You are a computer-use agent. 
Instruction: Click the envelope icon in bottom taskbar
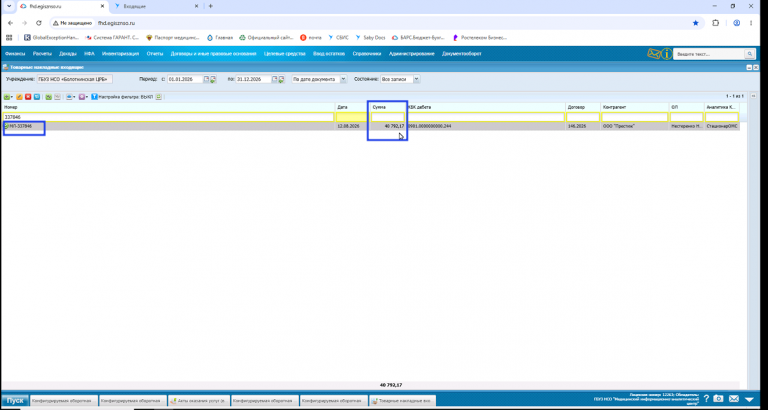734,399
